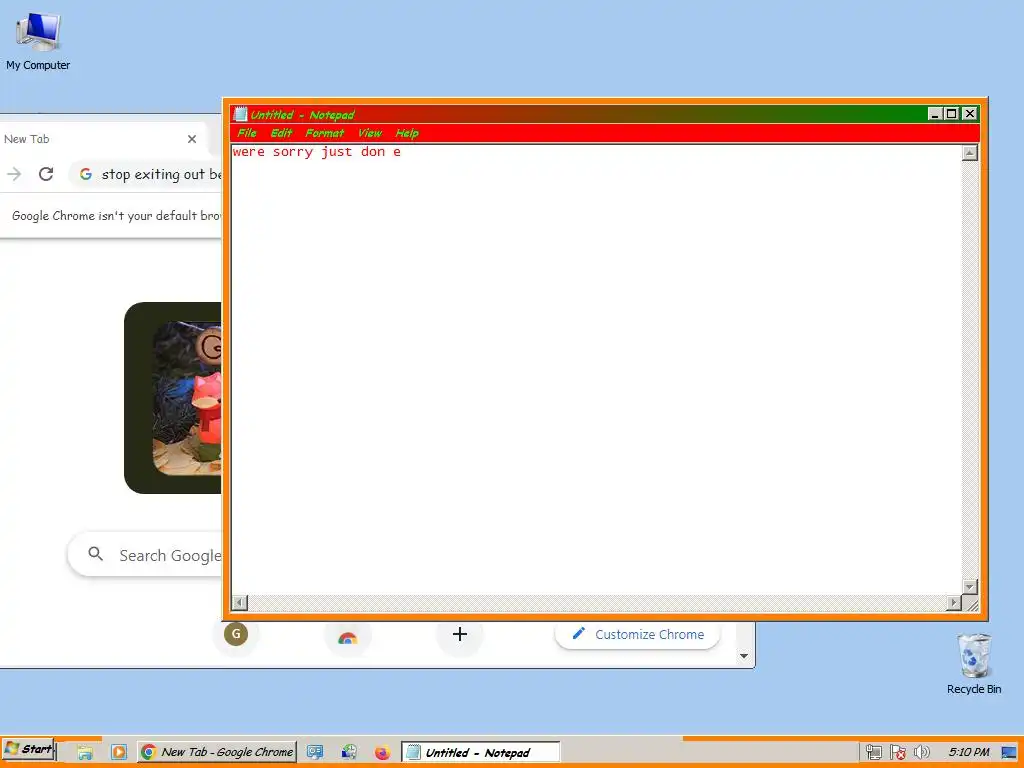Open the G shortcut tile in Chrome

(x=236, y=633)
